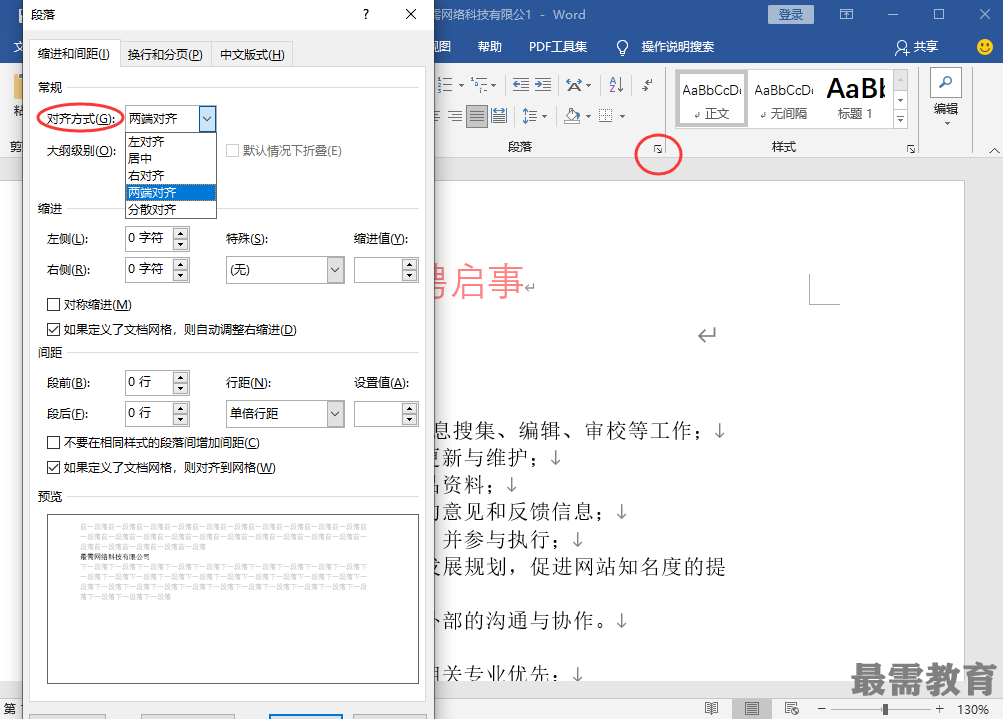This screenshot has height=719, width=1003.
Task: Click the numbered list icon in the ribbon
Action: (x=445, y=84)
